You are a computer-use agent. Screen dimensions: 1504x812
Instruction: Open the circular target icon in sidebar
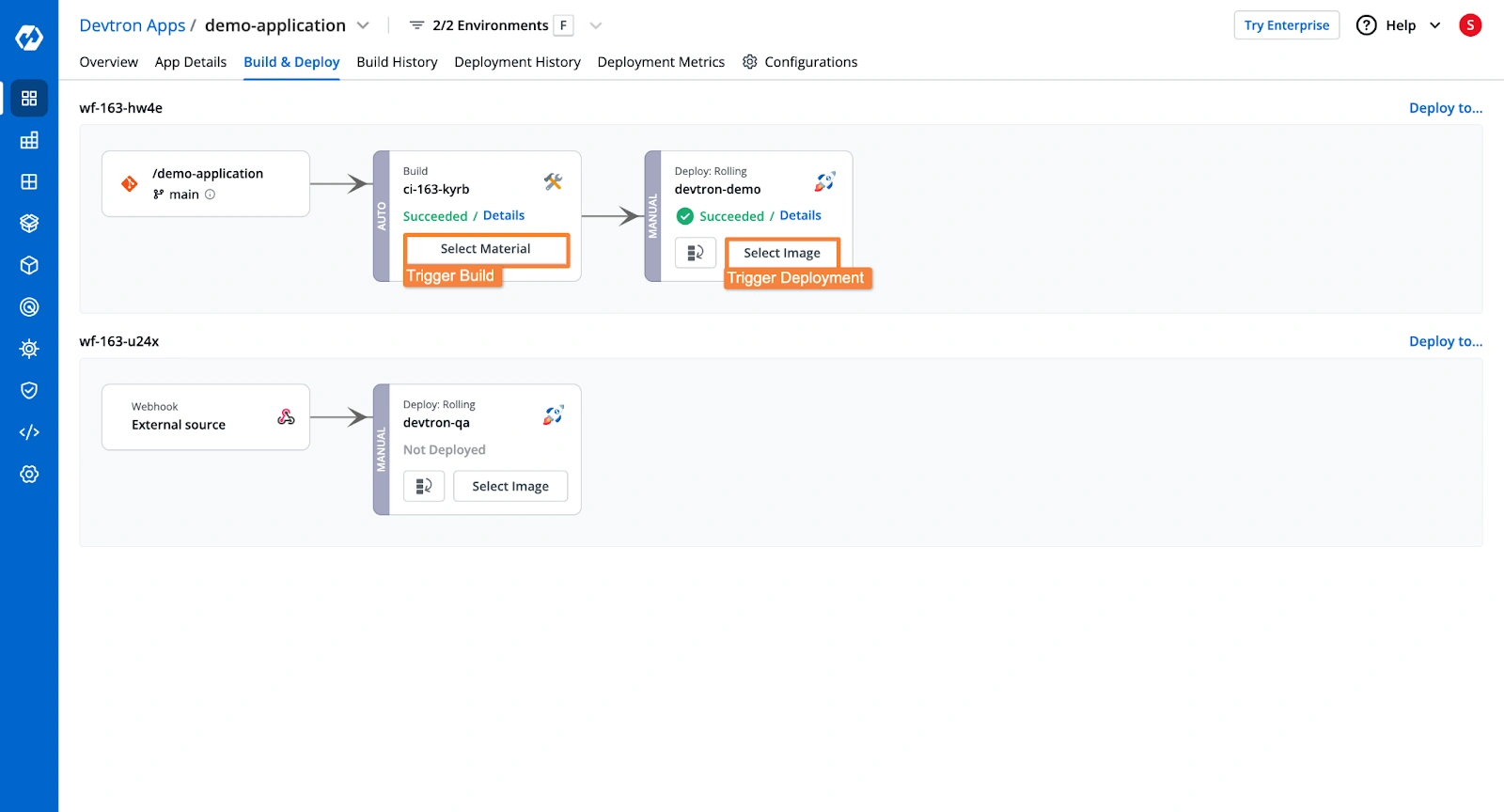[x=29, y=307]
